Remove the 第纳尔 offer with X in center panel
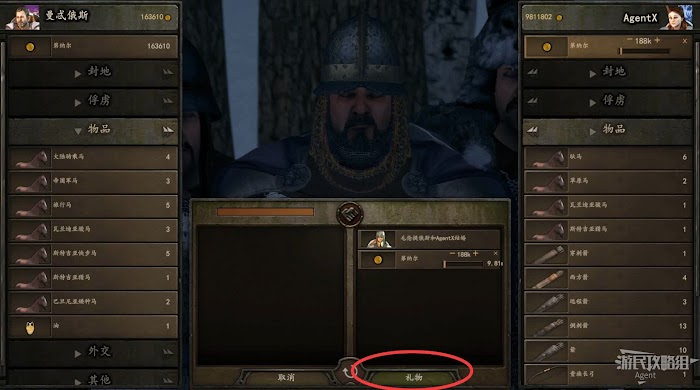Image resolution: width=700 pixels, height=390 pixels. (x=496, y=253)
